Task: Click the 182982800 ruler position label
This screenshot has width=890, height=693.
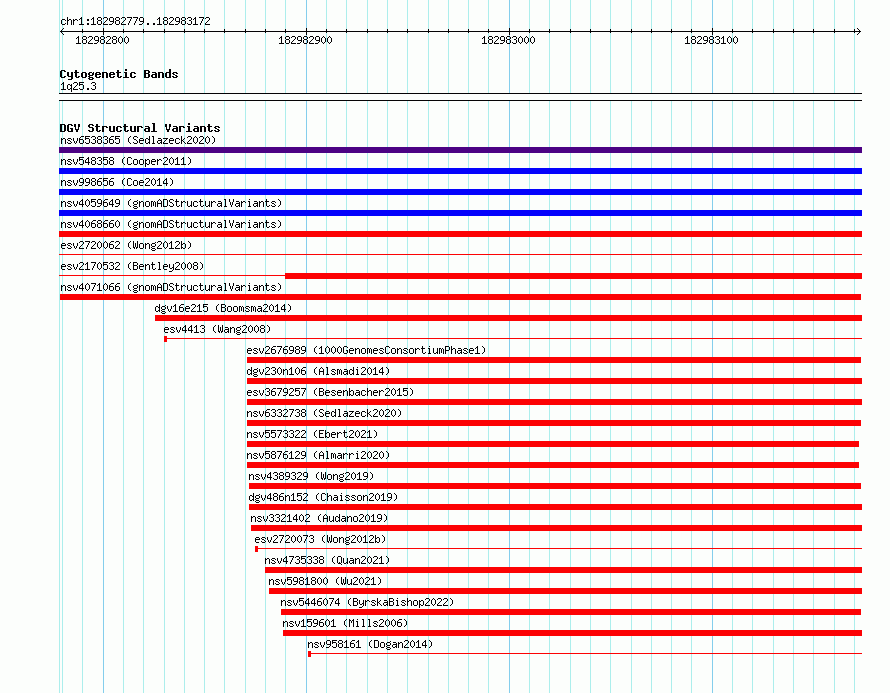Action: (102, 40)
